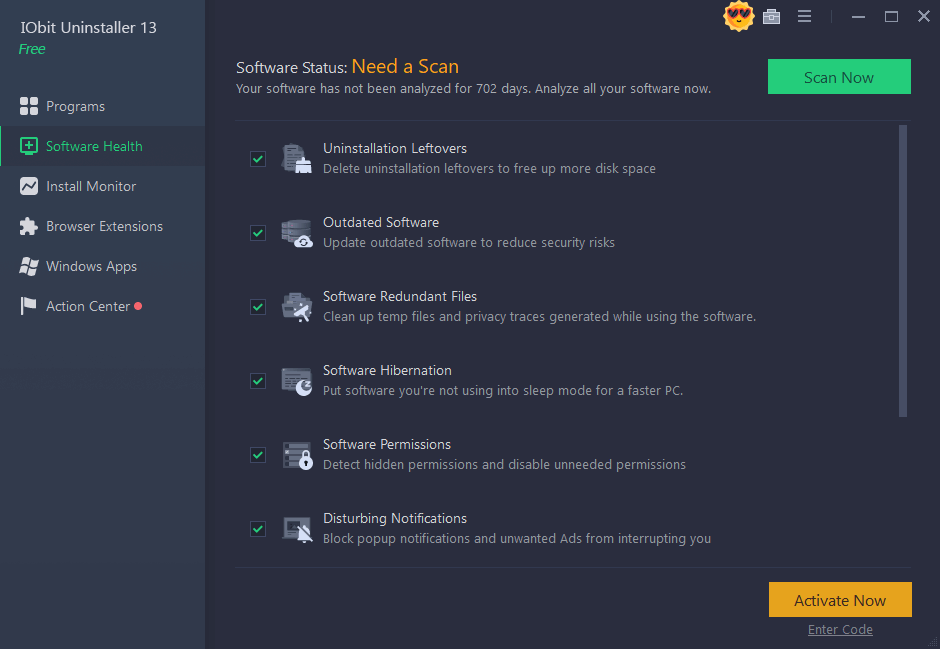This screenshot has height=649, width=940.
Task: Open the toolbox icon in title bar
Action: click(772, 17)
